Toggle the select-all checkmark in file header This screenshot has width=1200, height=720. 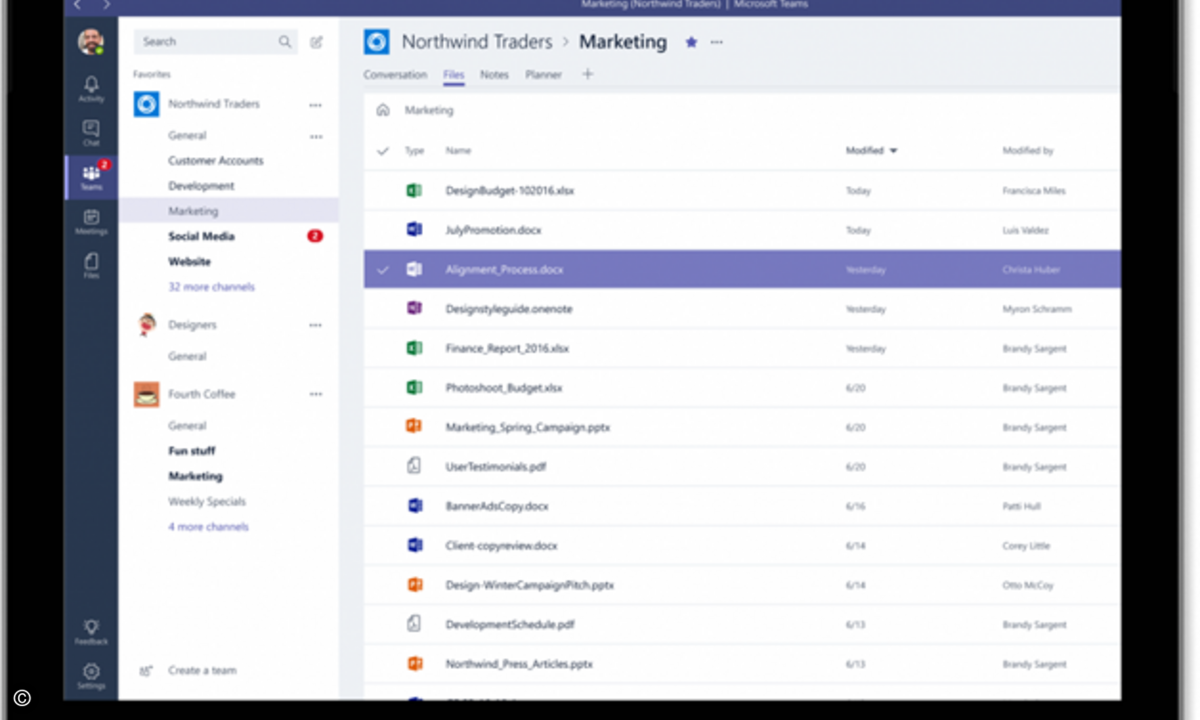(x=382, y=151)
